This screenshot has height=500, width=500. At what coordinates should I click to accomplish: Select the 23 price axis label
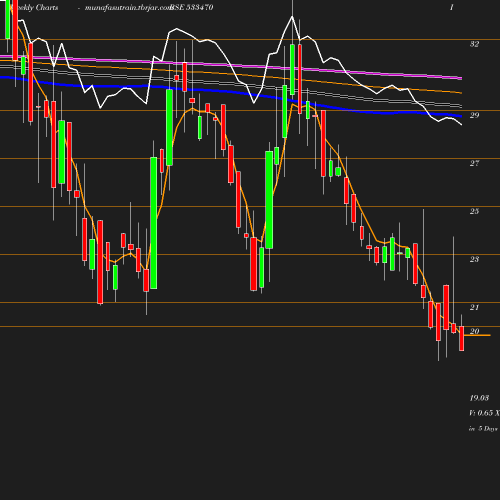(x=475, y=259)
